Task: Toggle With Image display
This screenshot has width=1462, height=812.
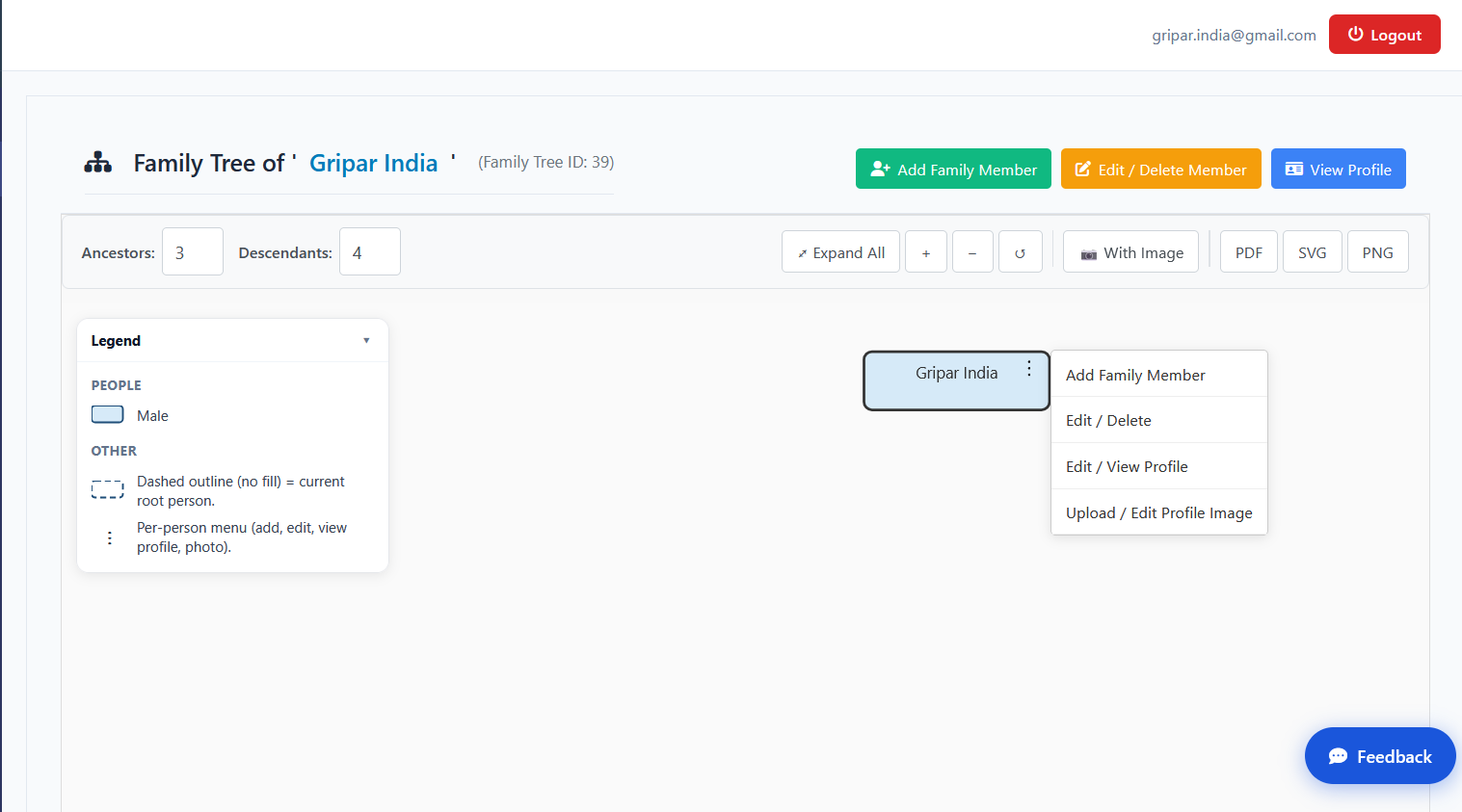Action: 1130,252
